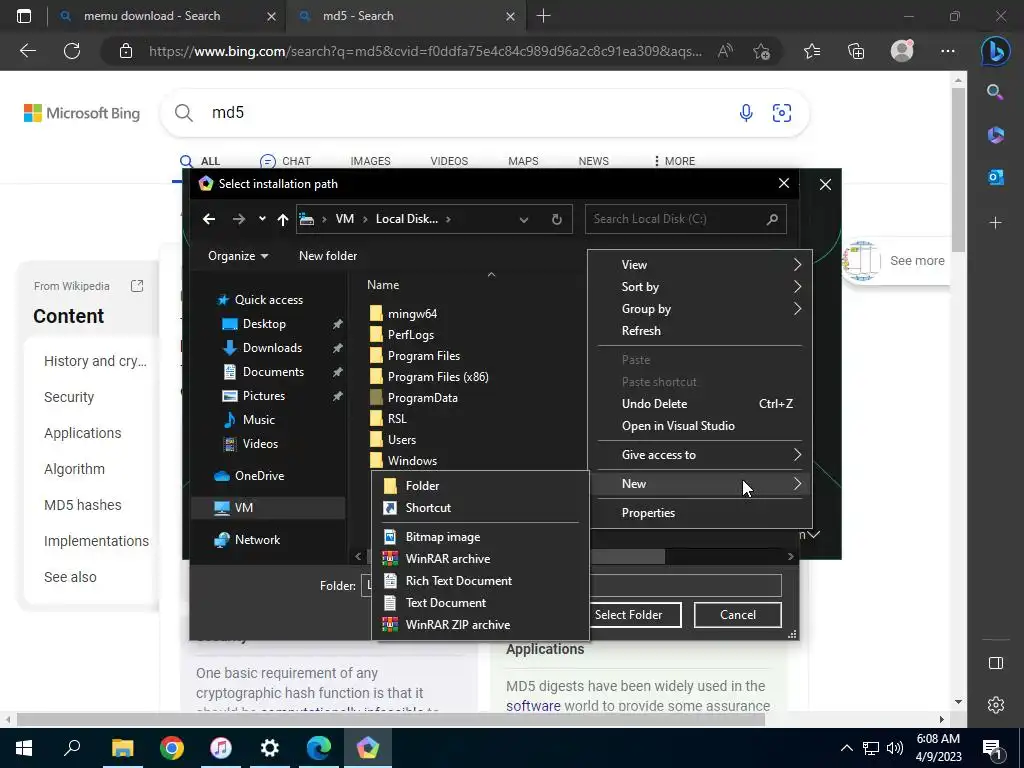Screen dimensions: 1024x768
Task: Click the Search Local Disk (C:) field
Action: (686, 219)
